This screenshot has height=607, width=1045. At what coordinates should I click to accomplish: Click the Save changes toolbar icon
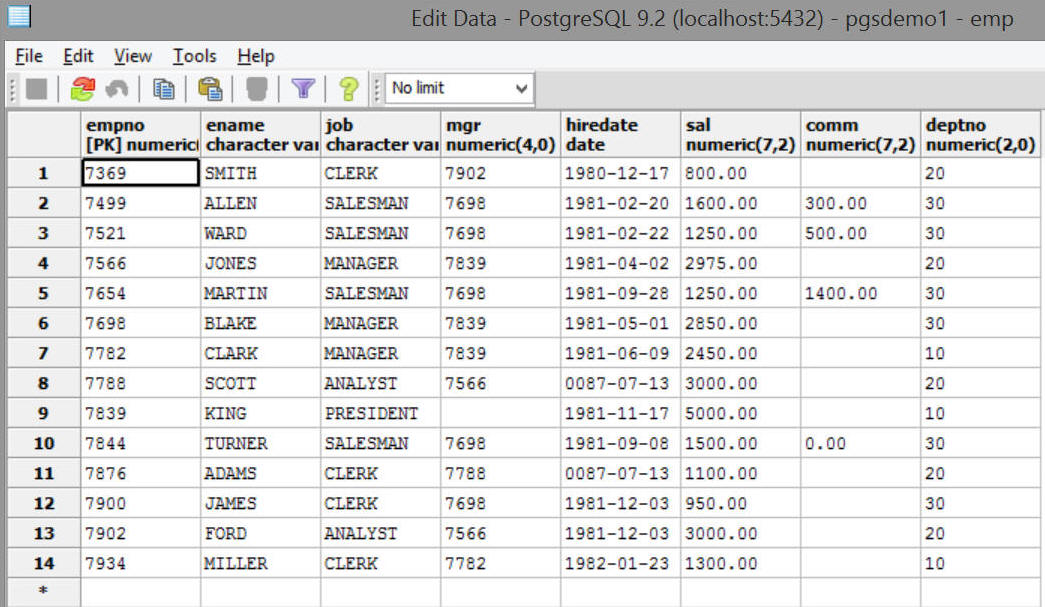pos(36,89)
